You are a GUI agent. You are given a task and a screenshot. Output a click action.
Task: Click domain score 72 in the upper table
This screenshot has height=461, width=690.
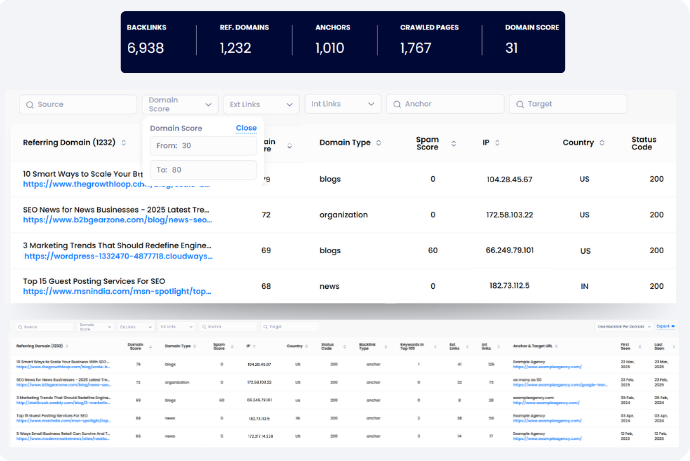[266, 215]
